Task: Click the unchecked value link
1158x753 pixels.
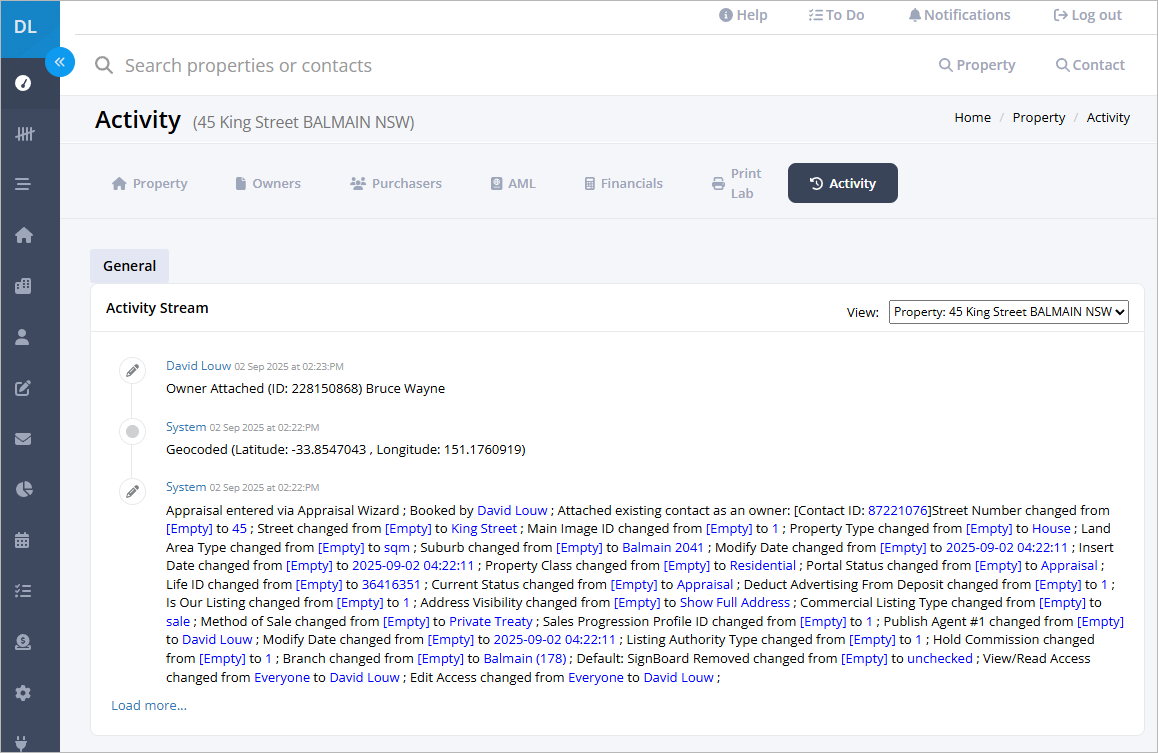Action: (939, 659)
